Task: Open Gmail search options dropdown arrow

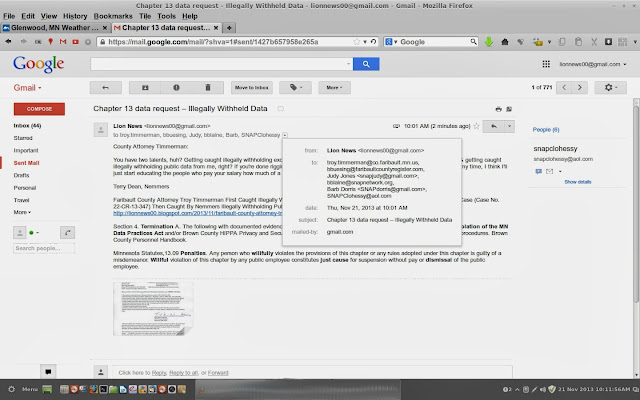Action: (x=348, y=64)
